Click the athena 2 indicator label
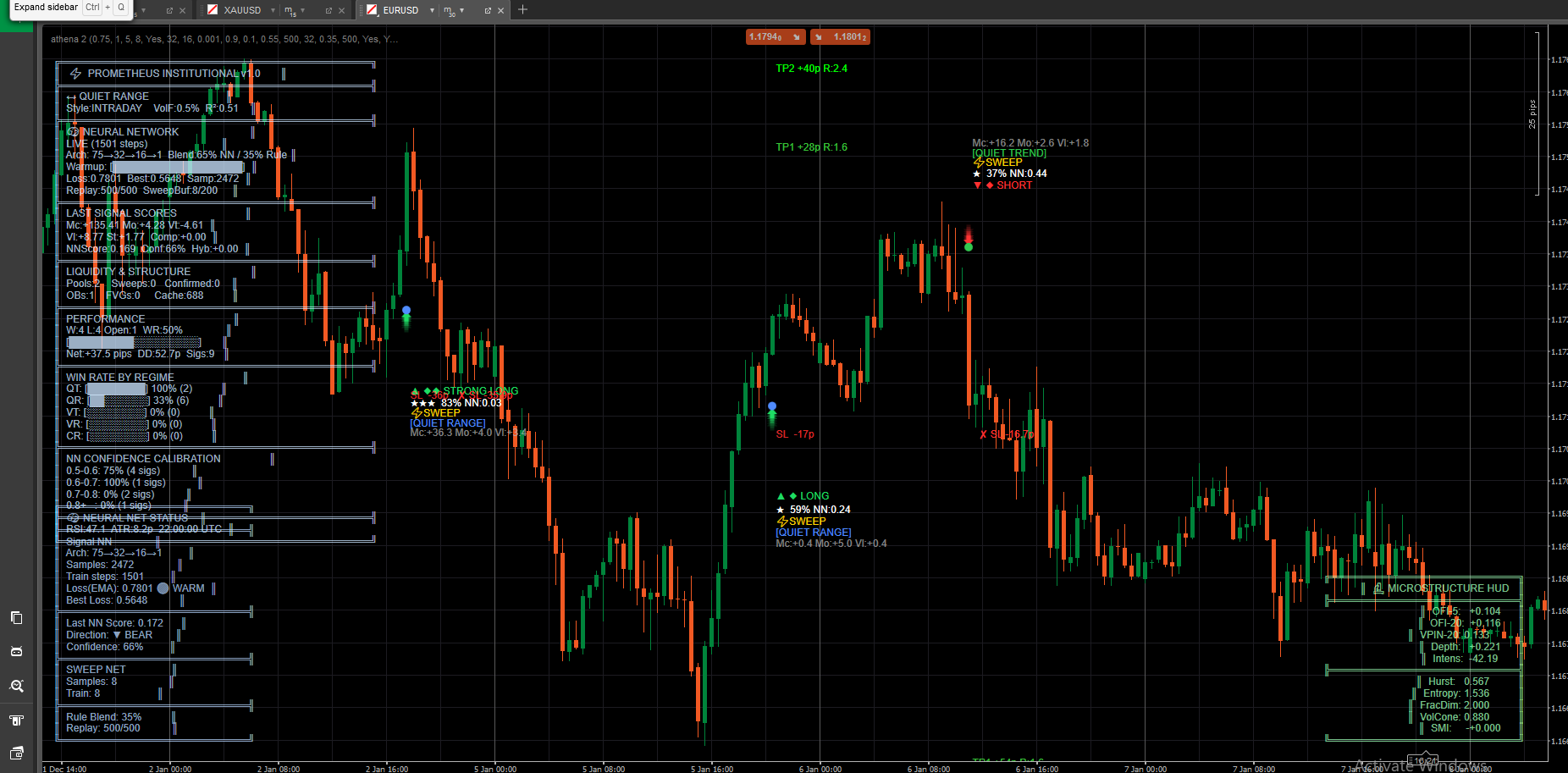1568x773 pixels. [x=223, y=39]
